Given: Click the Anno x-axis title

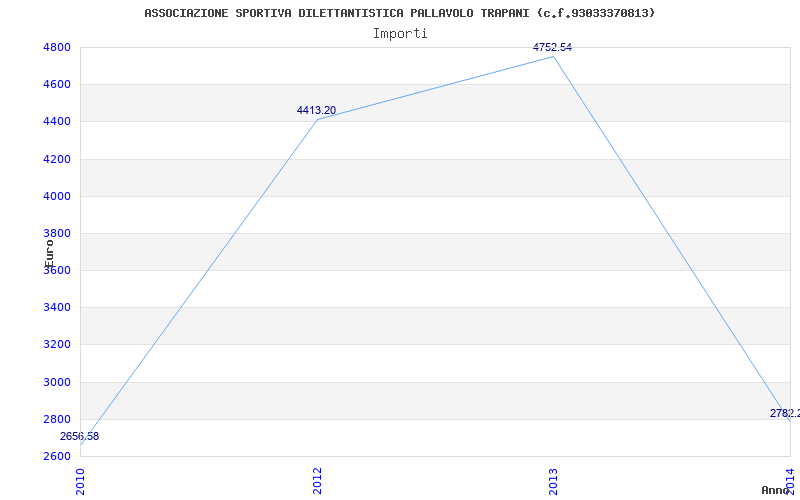Looking at the screenshot, I should [x=774, y=490].
